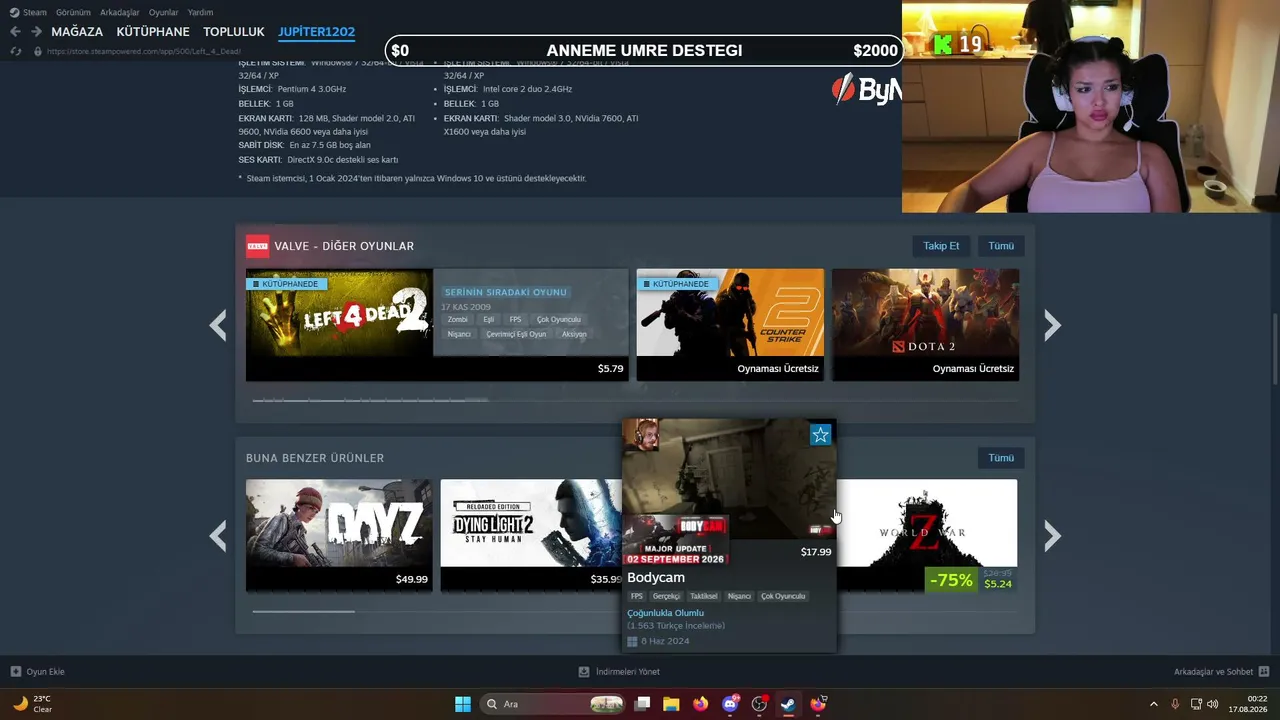The height and width of the screenshot is (720, 1280).
Task: Open Arkadaşlar ve Sohbet label
Action: 1213,672
